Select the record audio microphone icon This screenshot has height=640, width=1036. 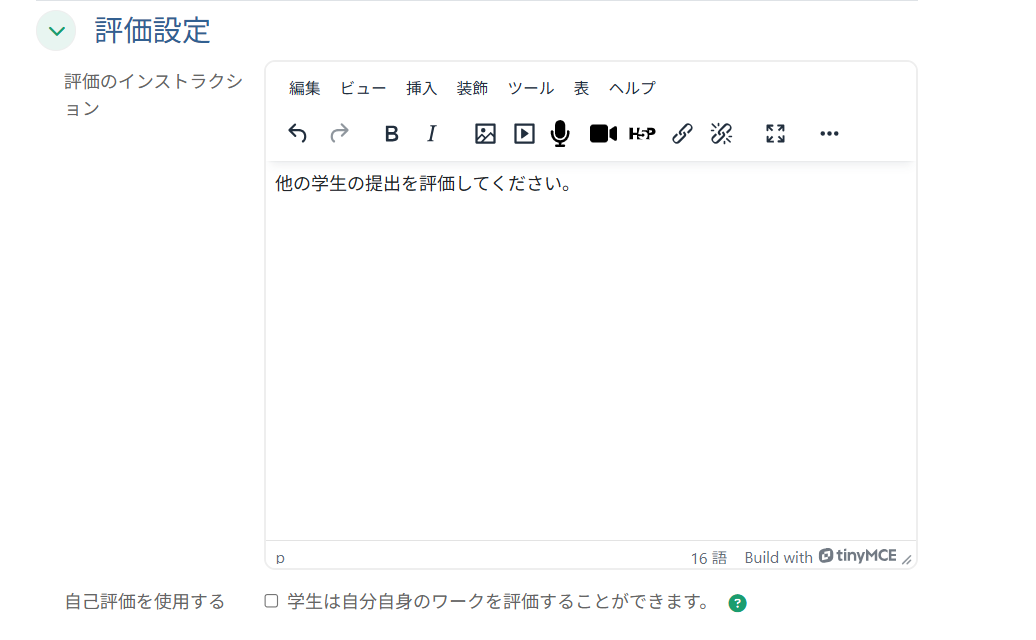click(559, 133)
